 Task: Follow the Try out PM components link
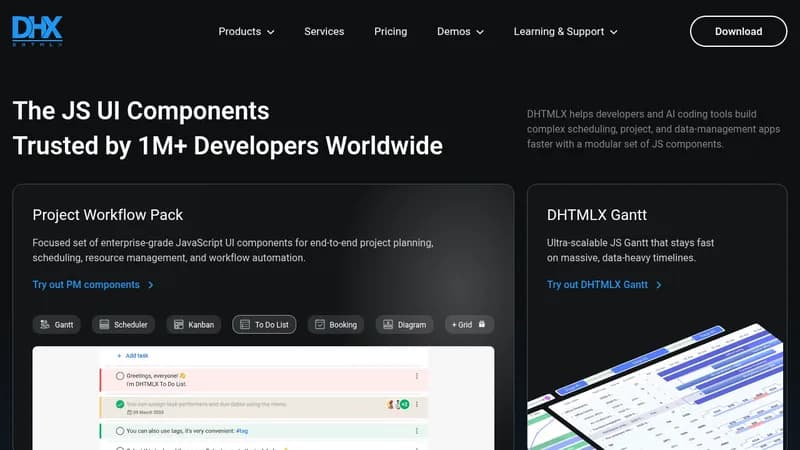[93, 285]
